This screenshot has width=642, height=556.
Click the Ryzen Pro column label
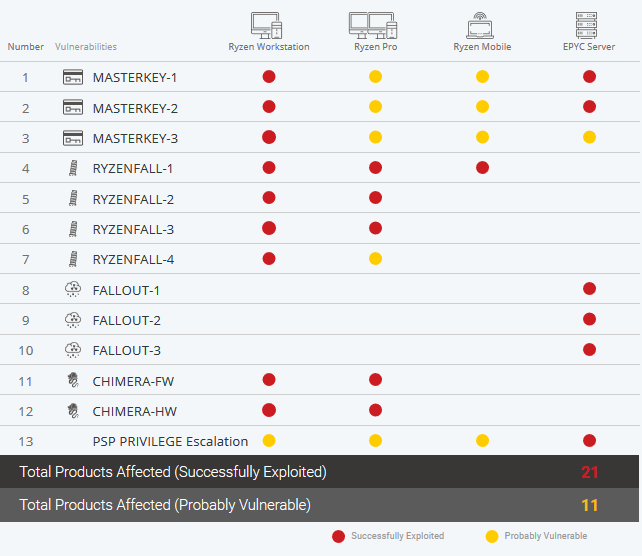point(375,47)
